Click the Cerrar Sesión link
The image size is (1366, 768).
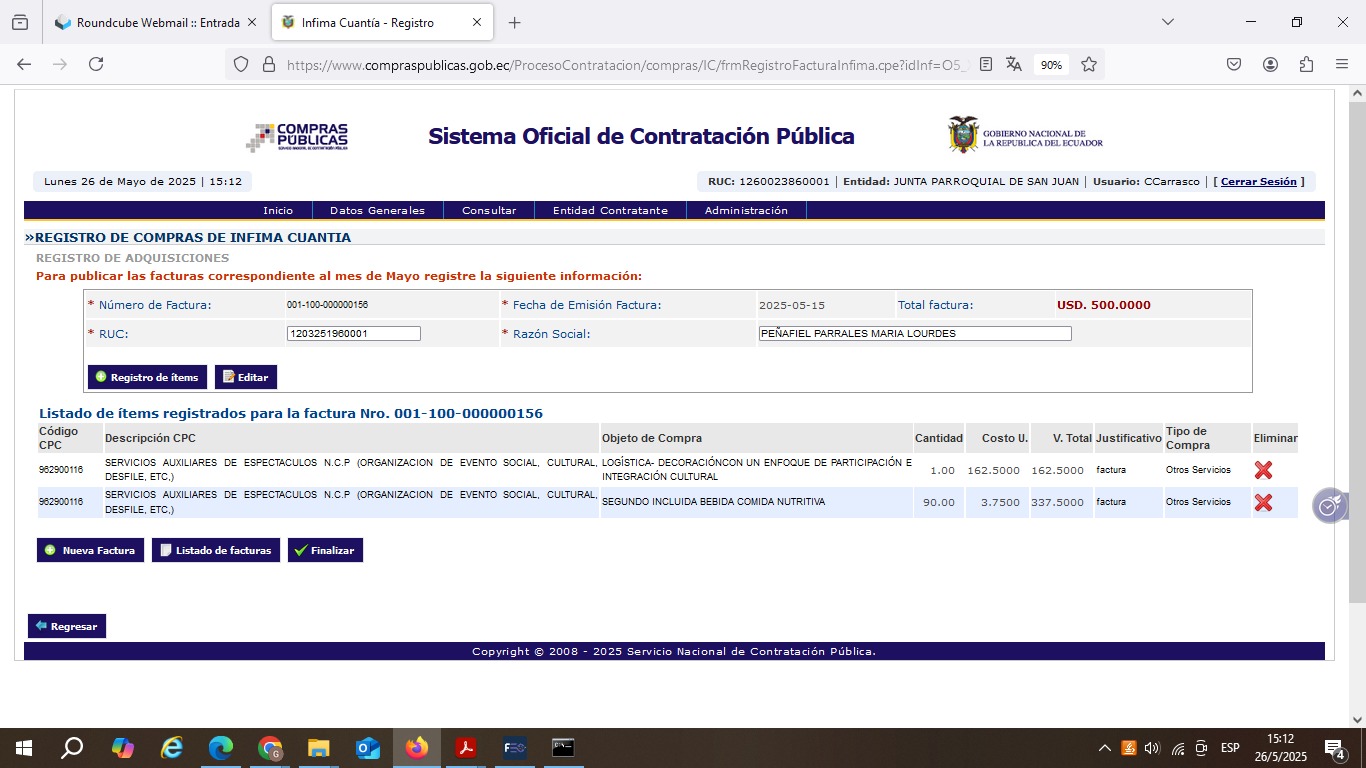pos(1258,182)
